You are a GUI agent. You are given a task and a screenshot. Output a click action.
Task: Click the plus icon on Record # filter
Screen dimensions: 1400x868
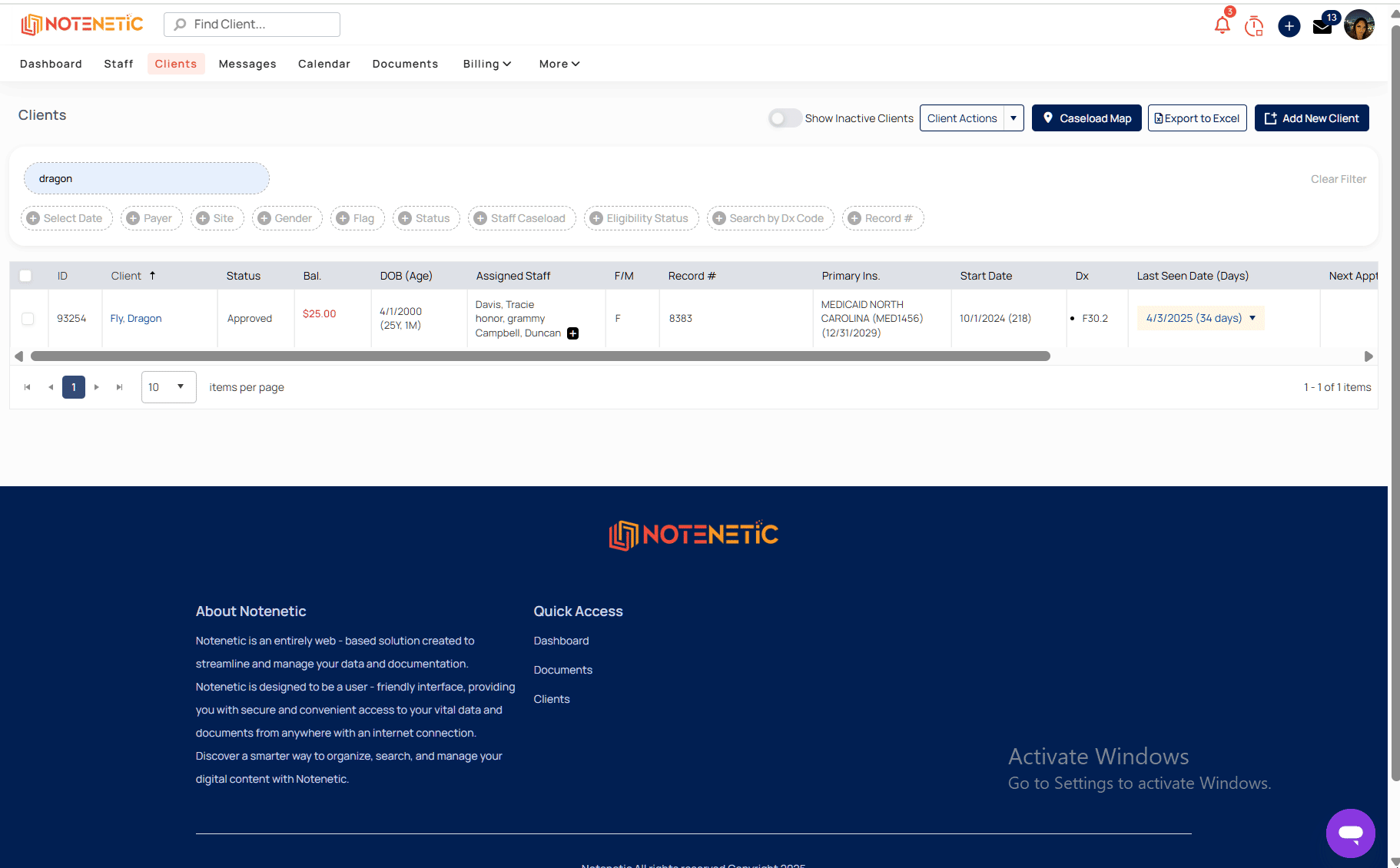coord(854,218)
